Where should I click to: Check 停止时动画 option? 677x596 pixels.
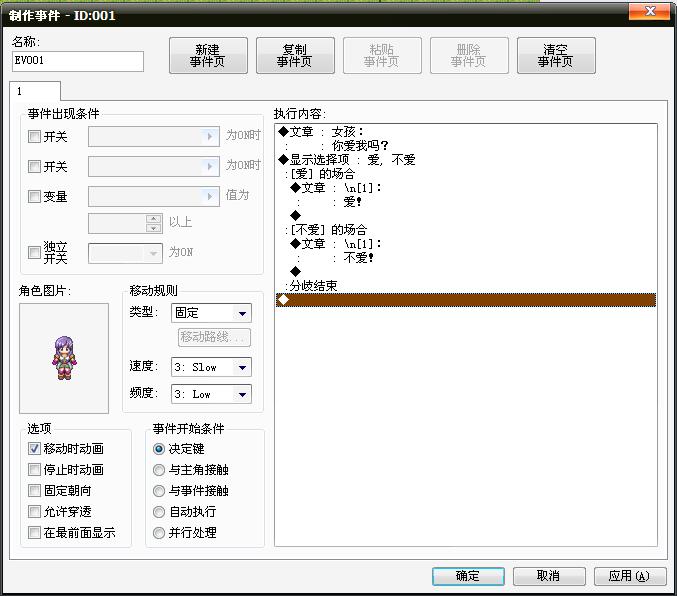click(x=34, y=469)
